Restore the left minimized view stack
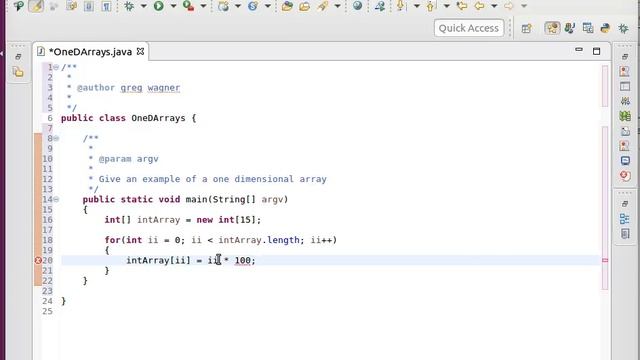Image resolution: width=640 pixels, height=360 pixels. [18, 57]
